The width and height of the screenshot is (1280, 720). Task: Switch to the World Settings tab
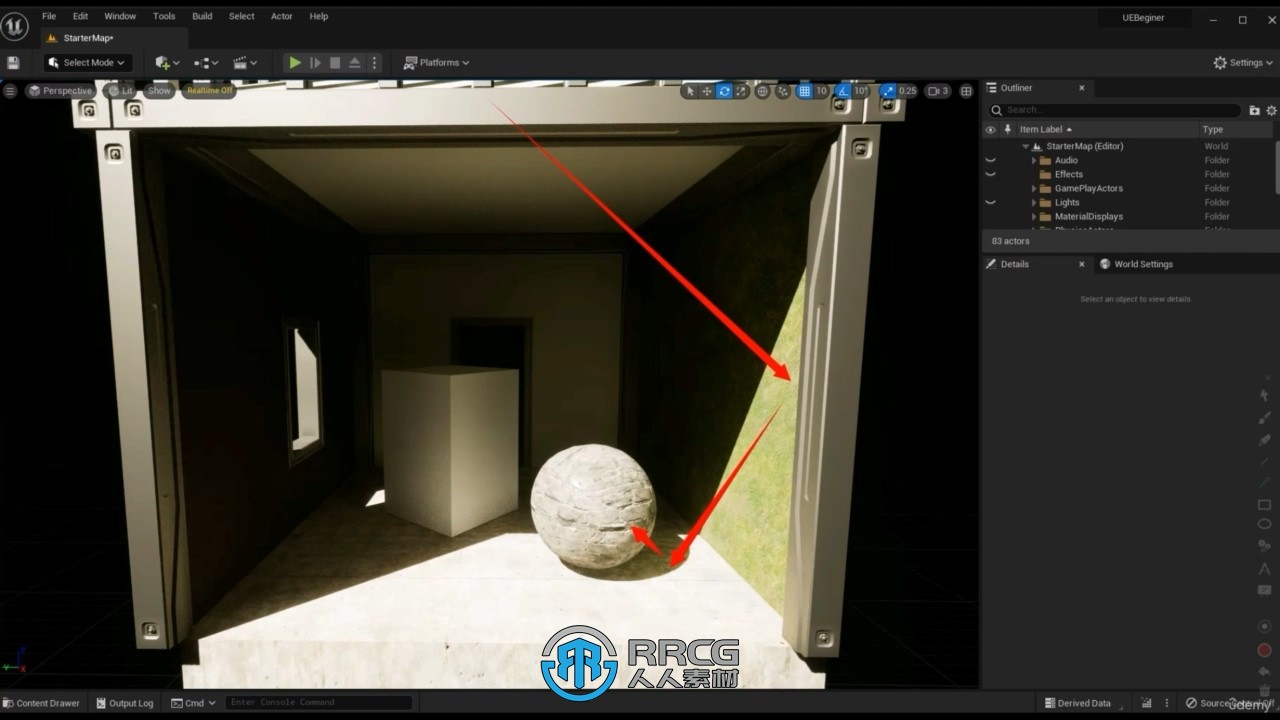click(x=1136, y=264)
